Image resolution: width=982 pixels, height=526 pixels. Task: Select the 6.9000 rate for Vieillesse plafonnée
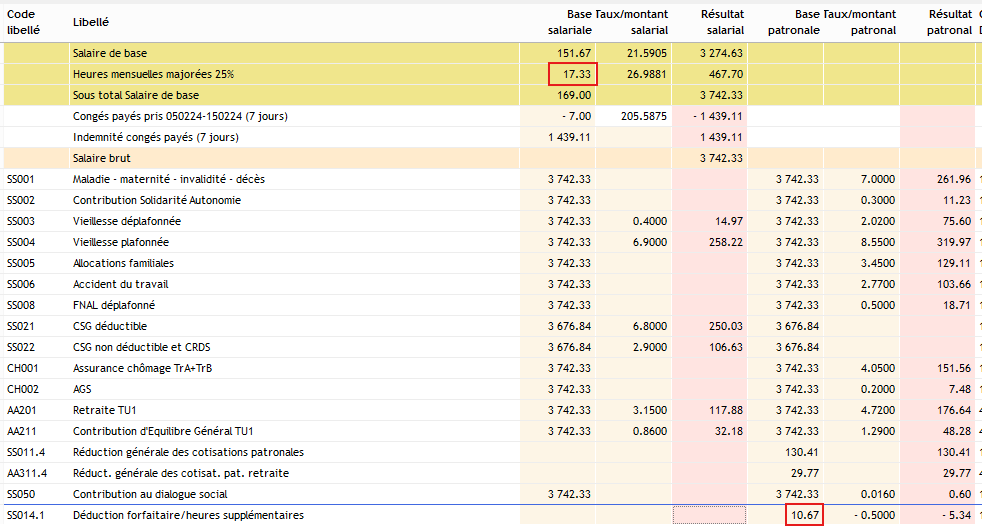point(648,242)
